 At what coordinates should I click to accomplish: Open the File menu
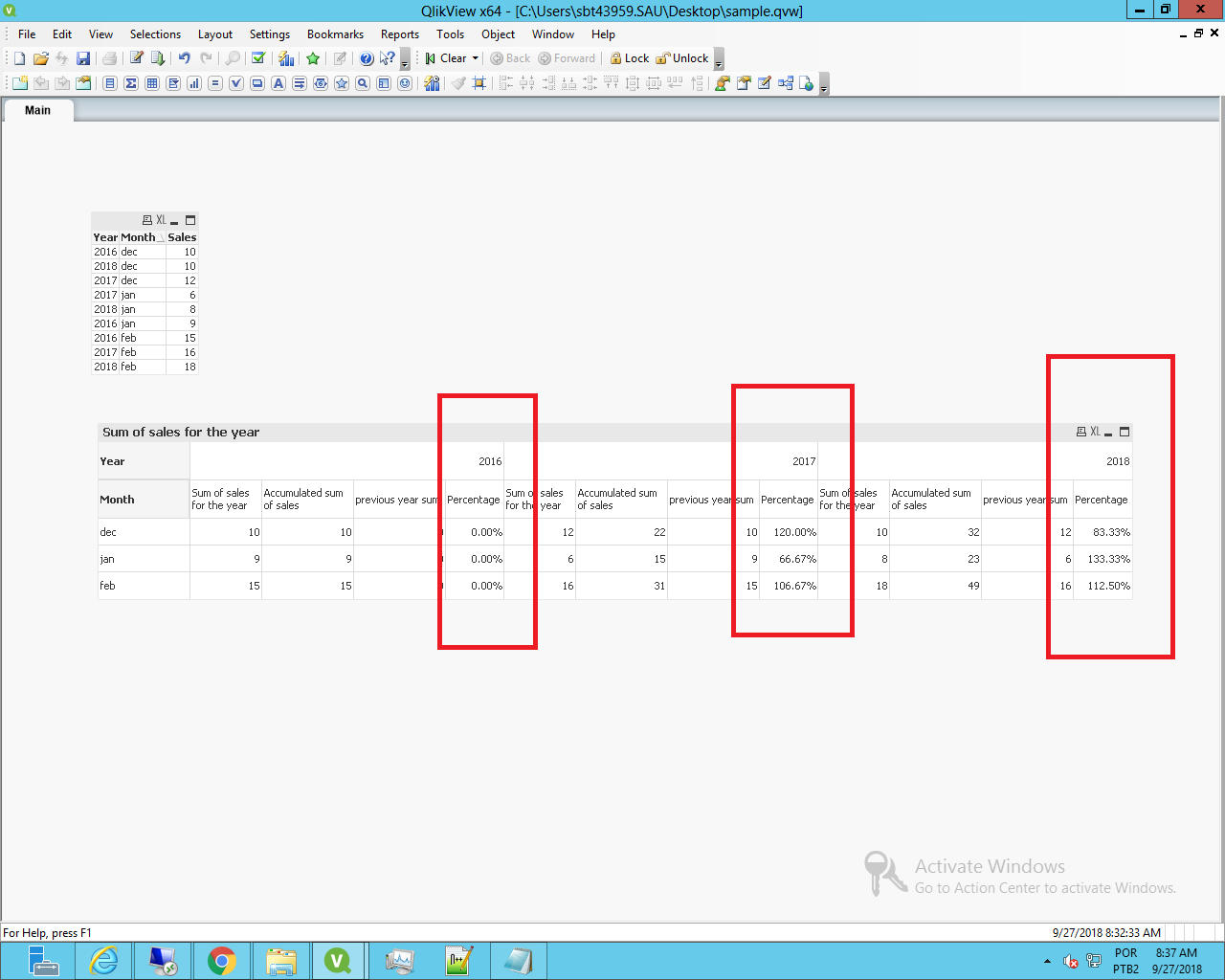tap(27, 33)
